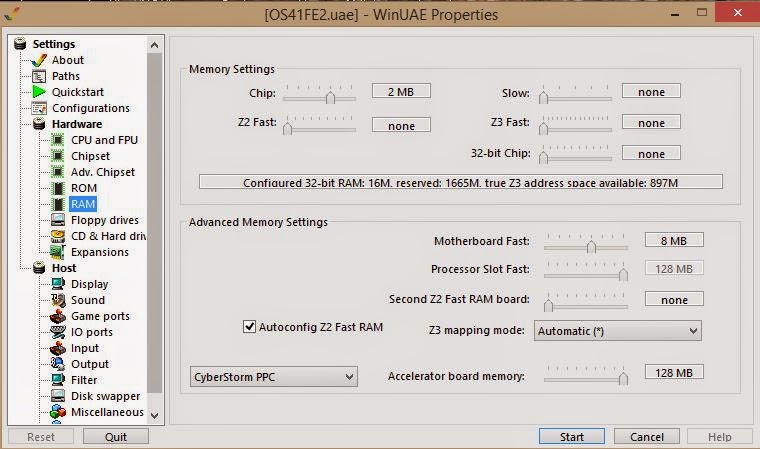Image resolution: width=760 pixels, height=449 pixels.
Task: Select the highlighted RAM entry
Action: click(83, 204)
